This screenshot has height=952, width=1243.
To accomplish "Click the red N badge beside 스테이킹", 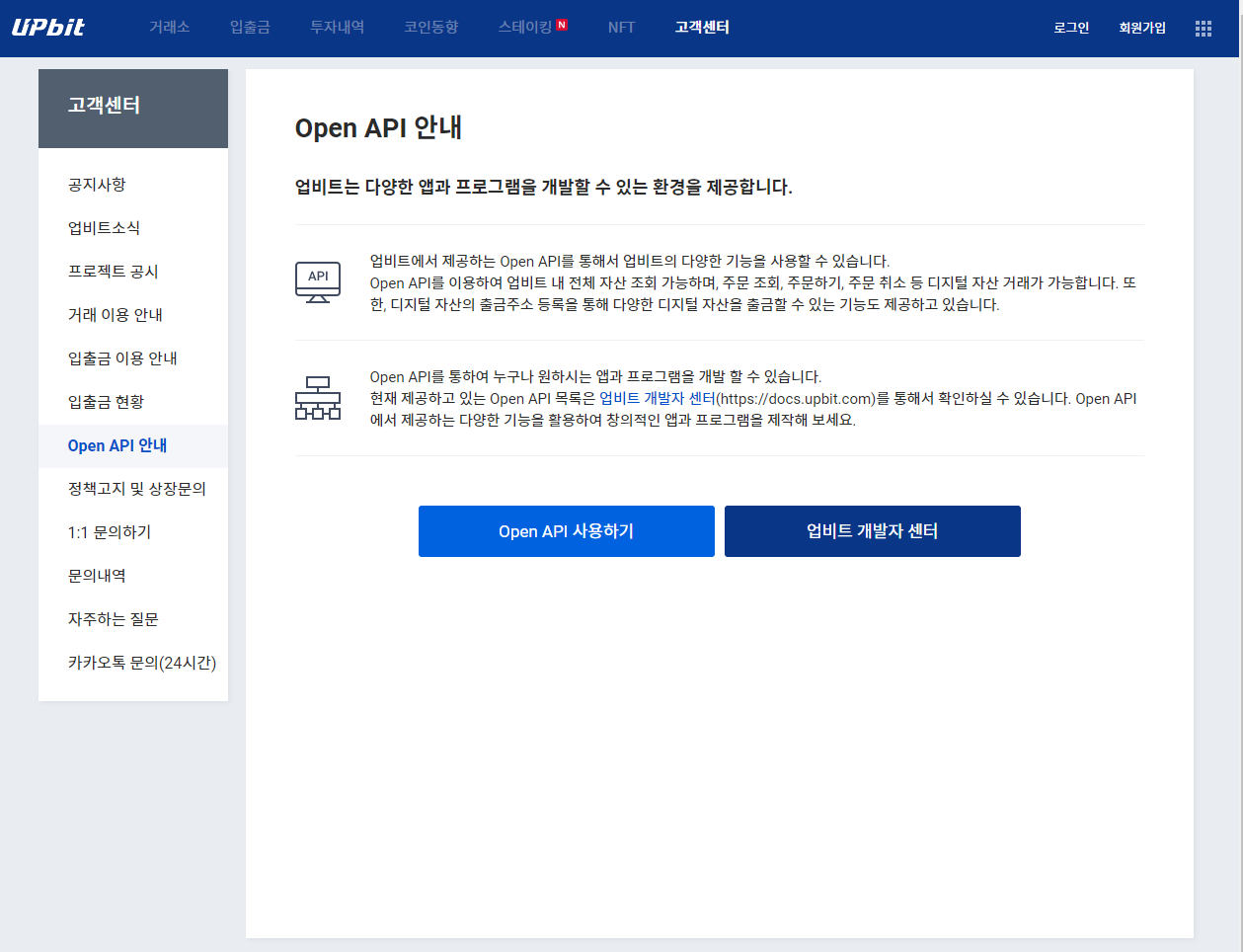I will (x=562, y=25).
